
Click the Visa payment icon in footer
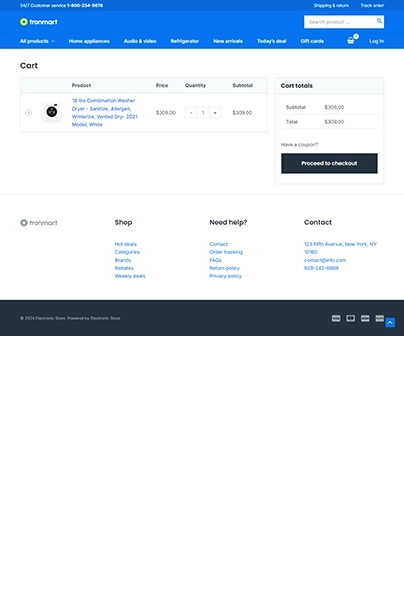click(x=336, y=318)
